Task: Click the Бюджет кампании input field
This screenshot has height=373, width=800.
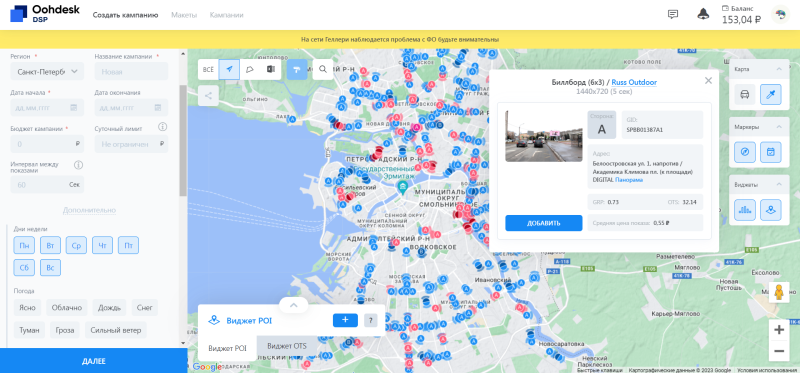Action: tap(47, 144)
